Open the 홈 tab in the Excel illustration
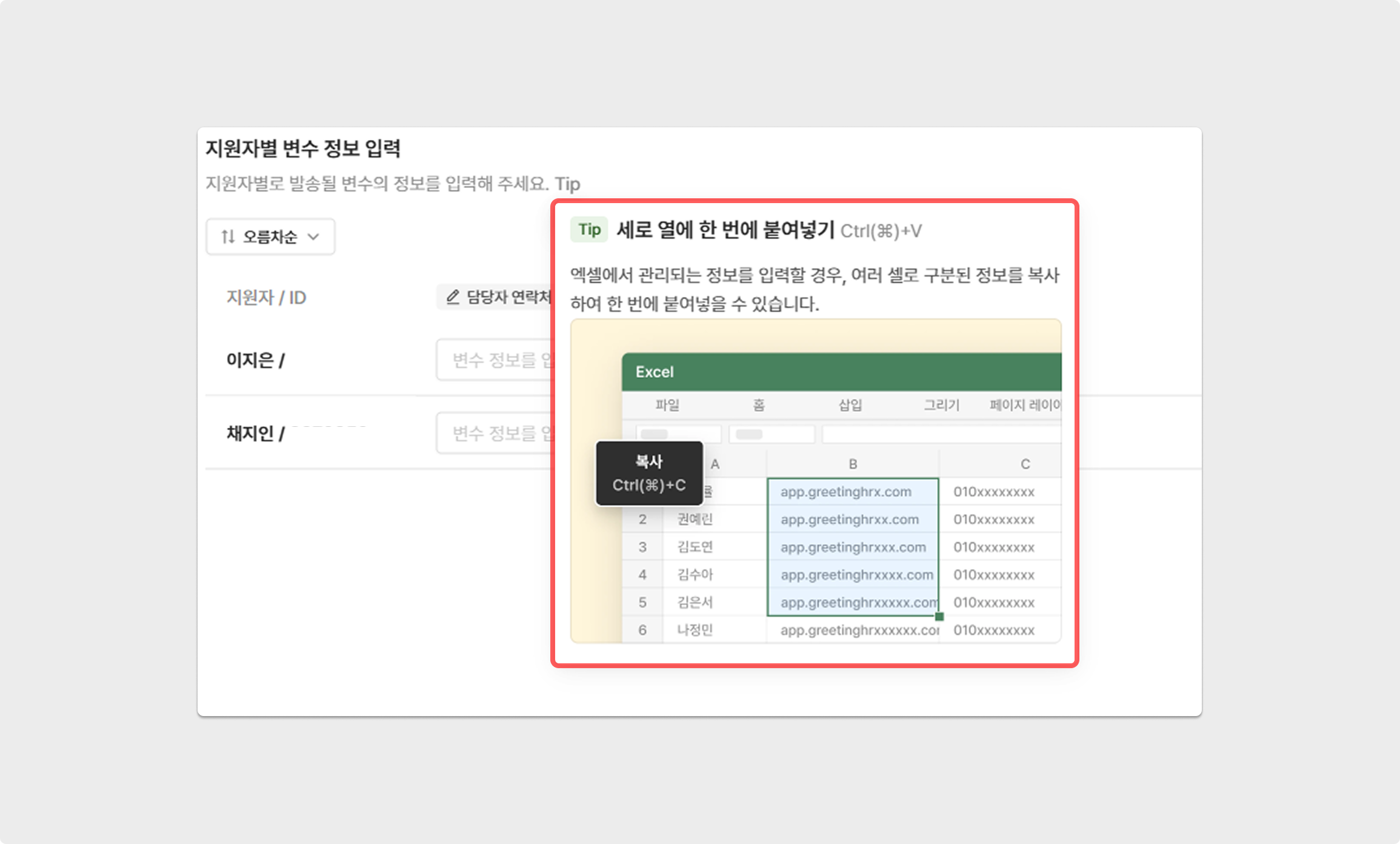1400x844 pixels. [759, 405]
